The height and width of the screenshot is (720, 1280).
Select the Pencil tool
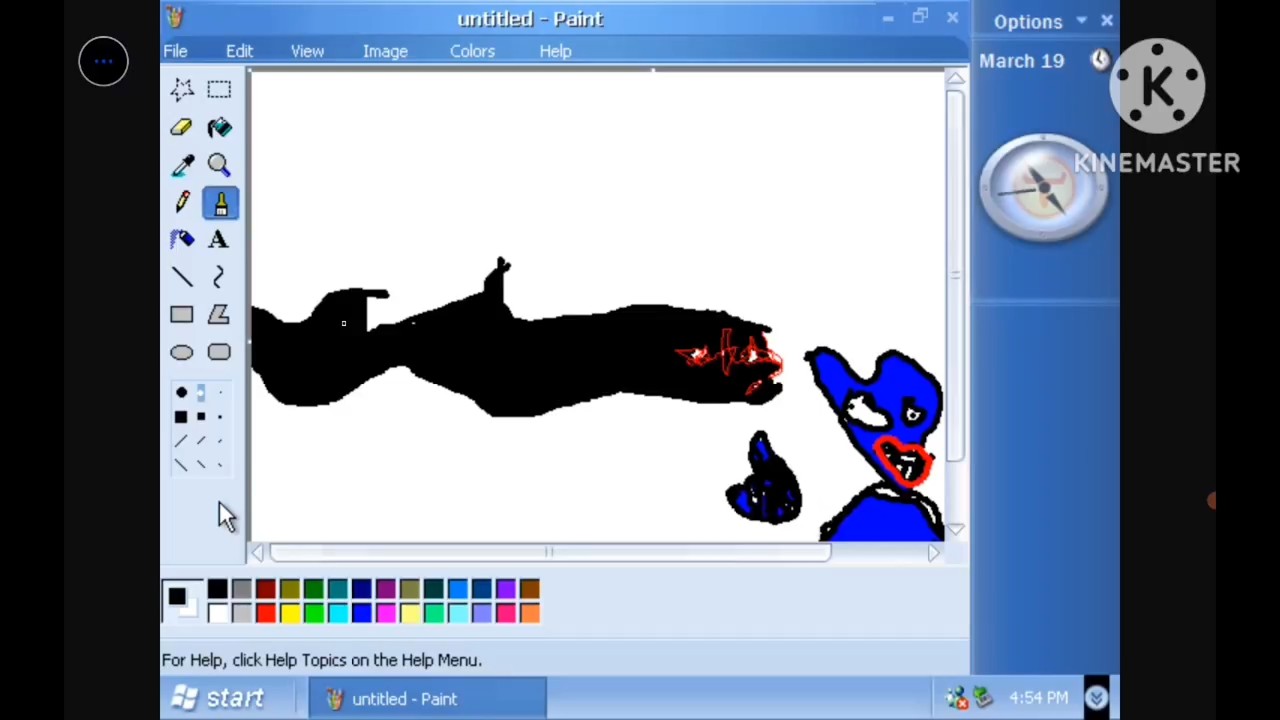tap(181, 203)
